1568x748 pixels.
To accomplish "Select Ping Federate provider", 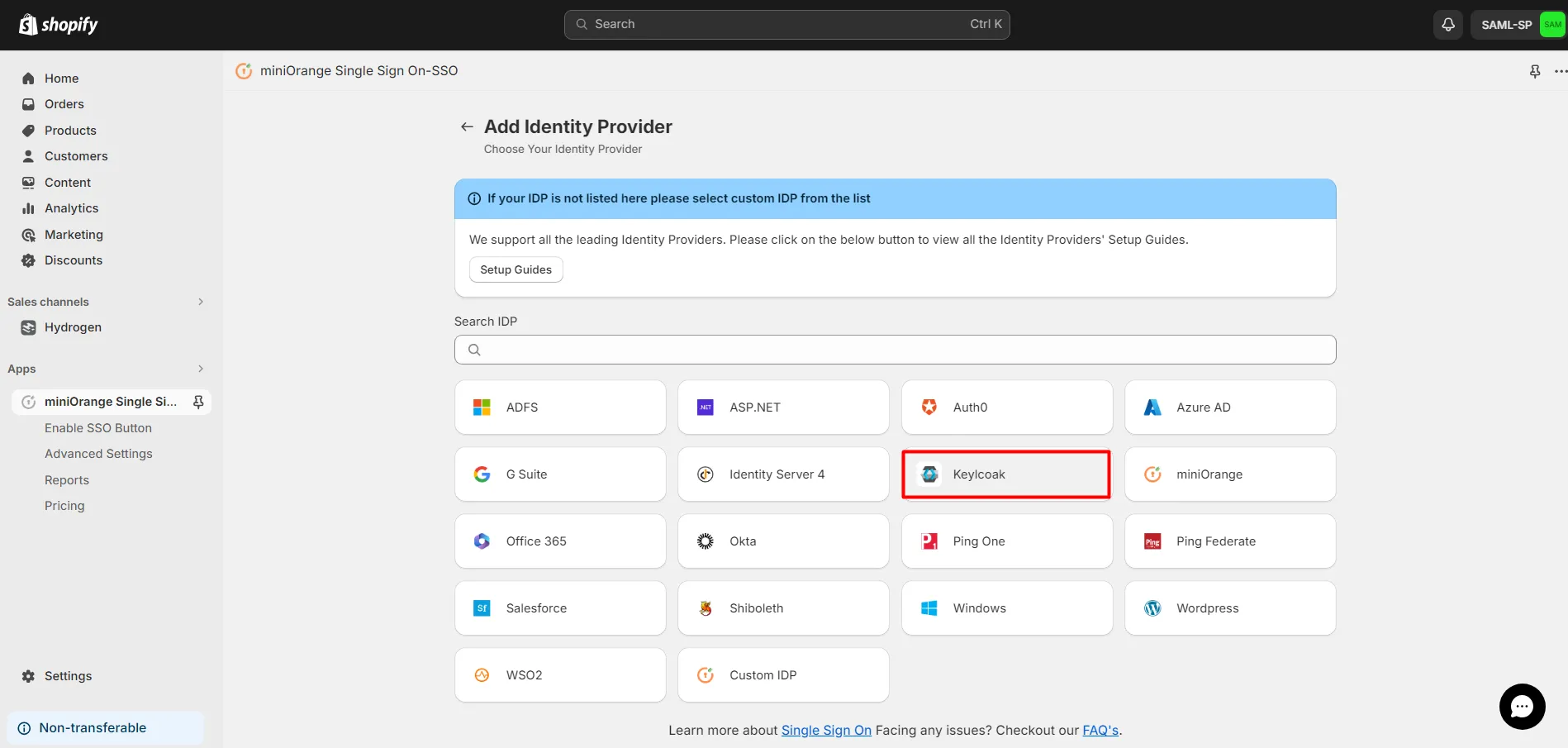I will pyautogui.click(x=1230, y=541).
